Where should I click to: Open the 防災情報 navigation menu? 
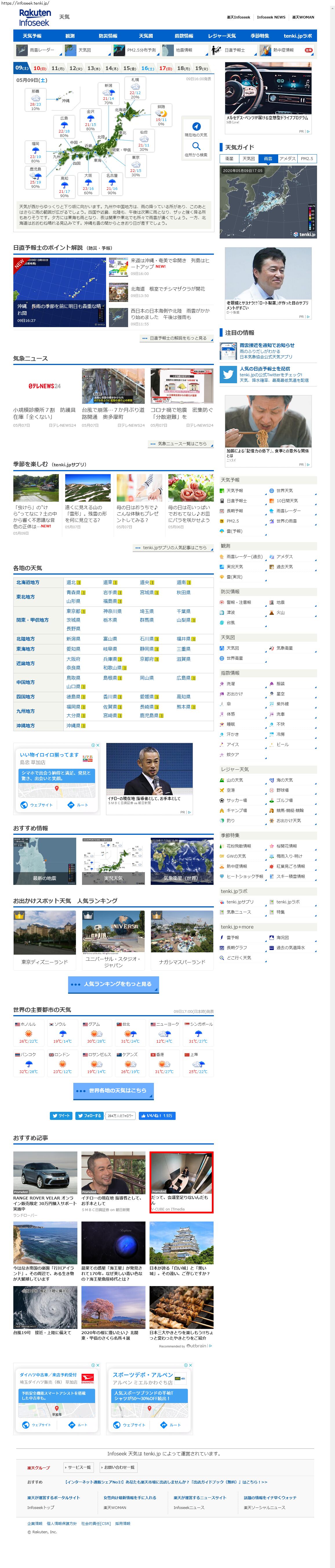coord(108,36)
